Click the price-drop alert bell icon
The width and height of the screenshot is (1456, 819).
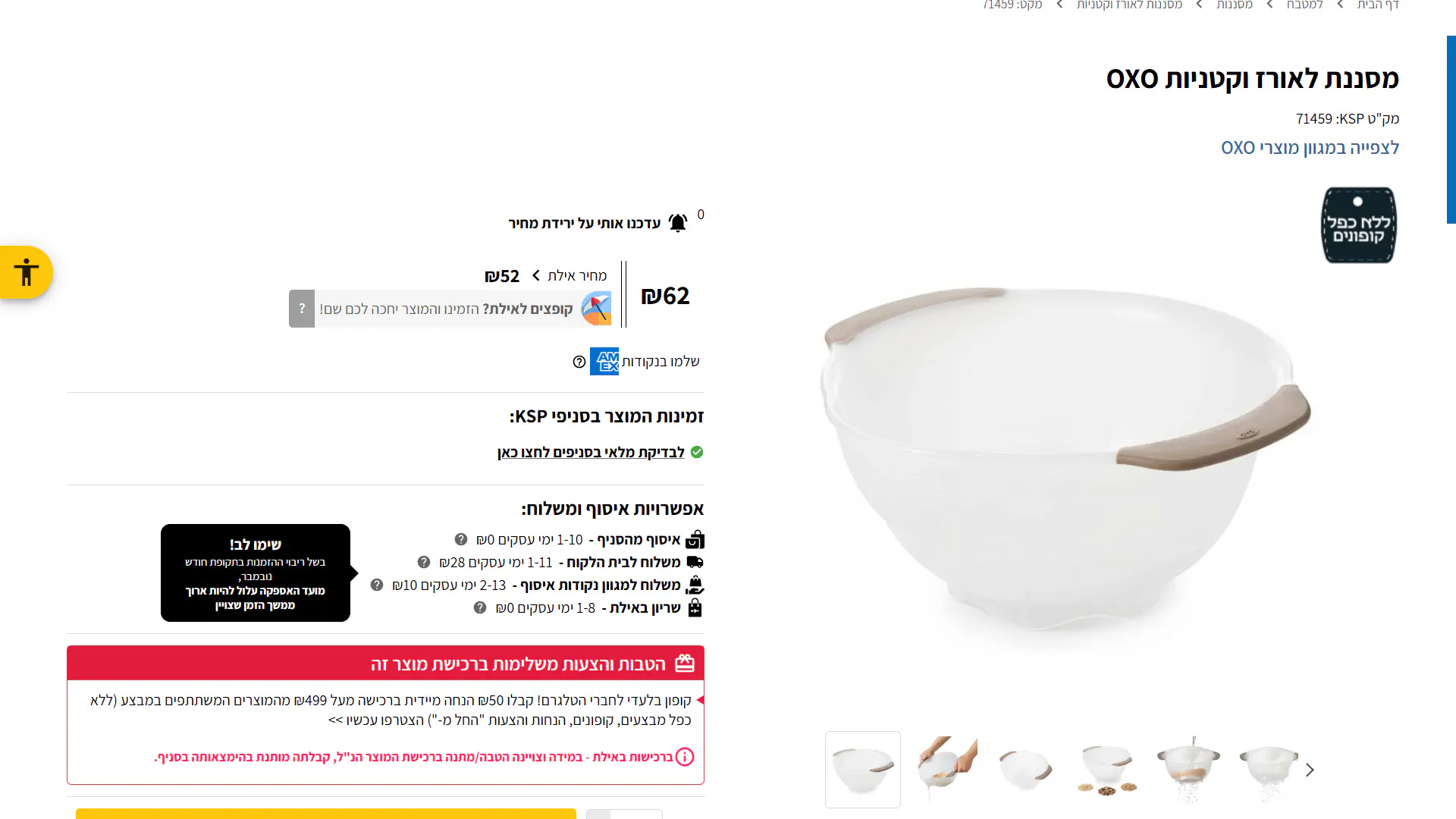coord(678,223)
